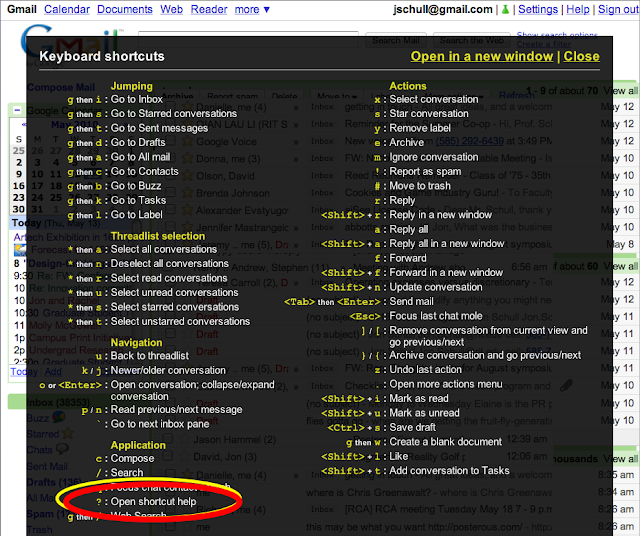
Task: Focus the Gmail search input field
Action: tap(248, 39)
